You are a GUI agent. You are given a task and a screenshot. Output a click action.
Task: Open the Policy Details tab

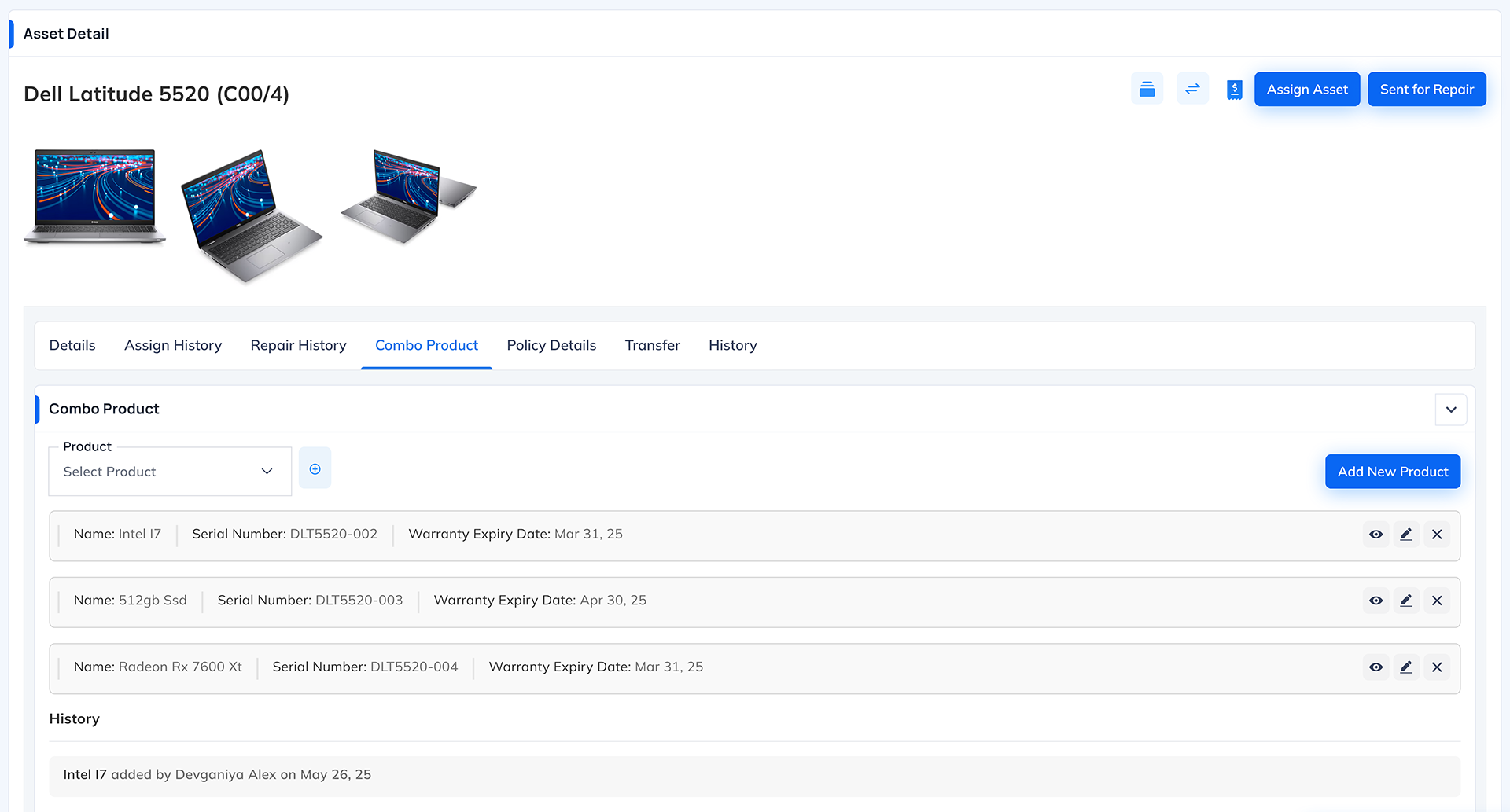[551, 346]
